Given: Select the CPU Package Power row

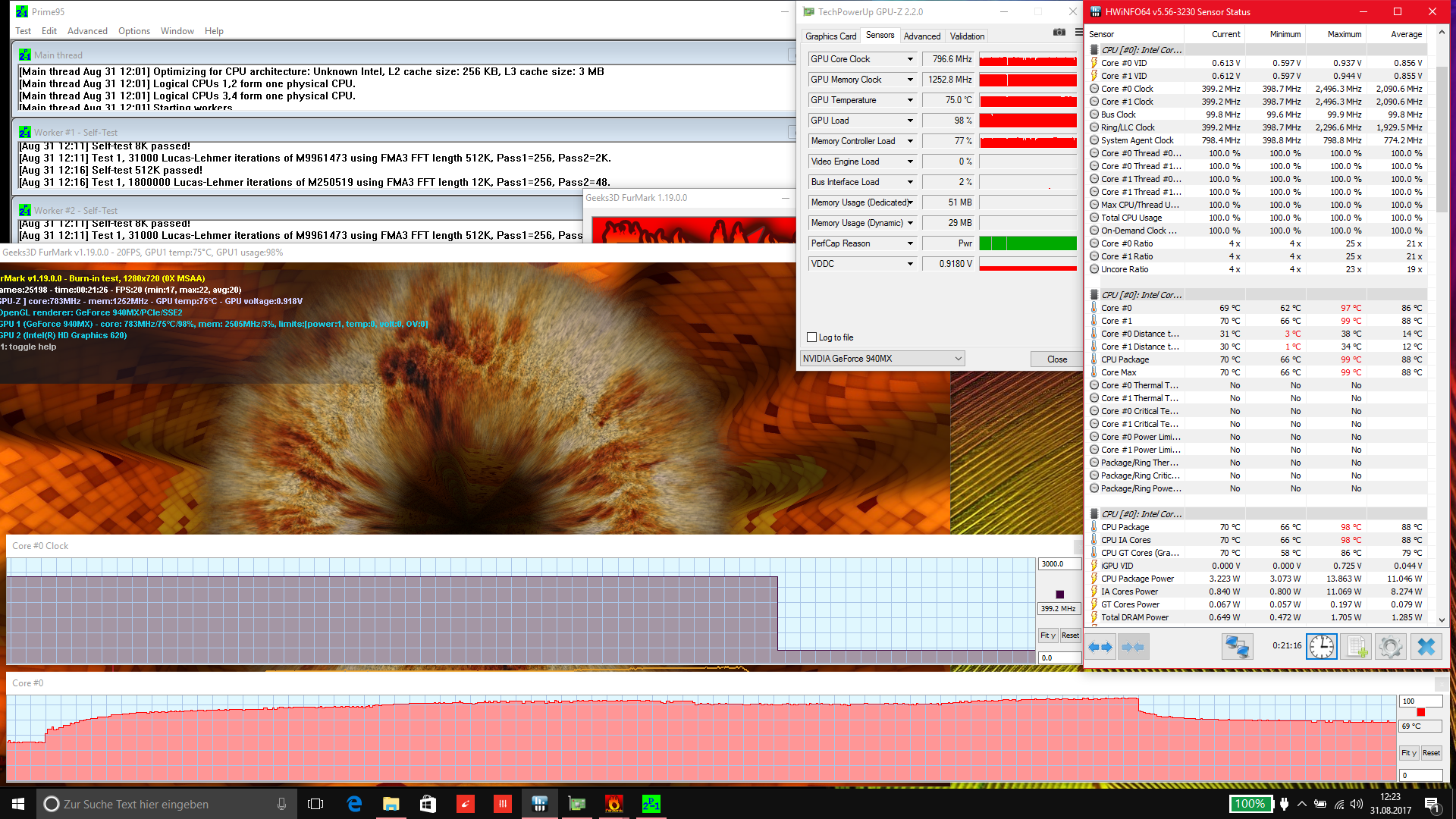Looking at the screenshot, I should click(1259, 579).
